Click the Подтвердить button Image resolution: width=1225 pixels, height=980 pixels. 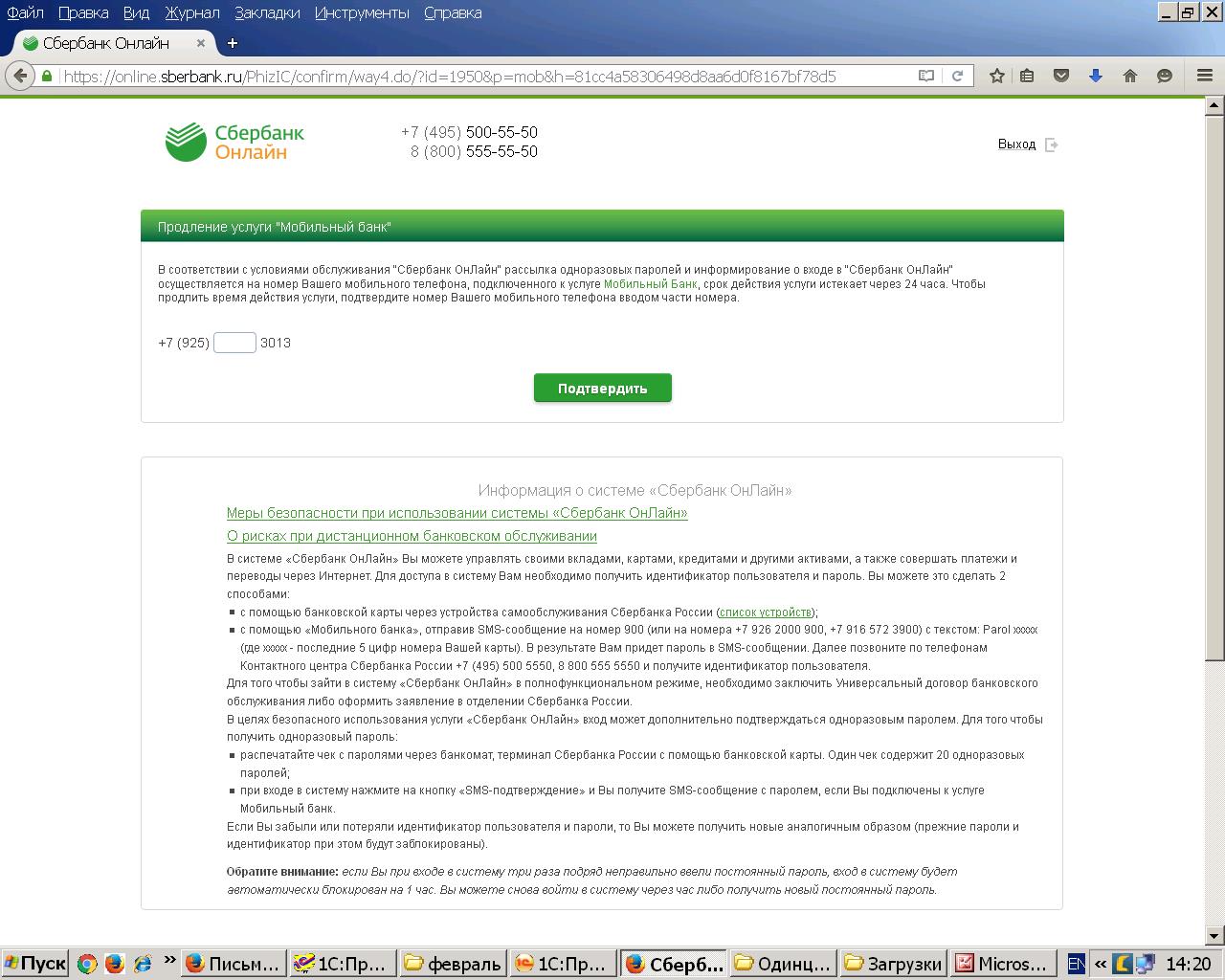point(603,389)
